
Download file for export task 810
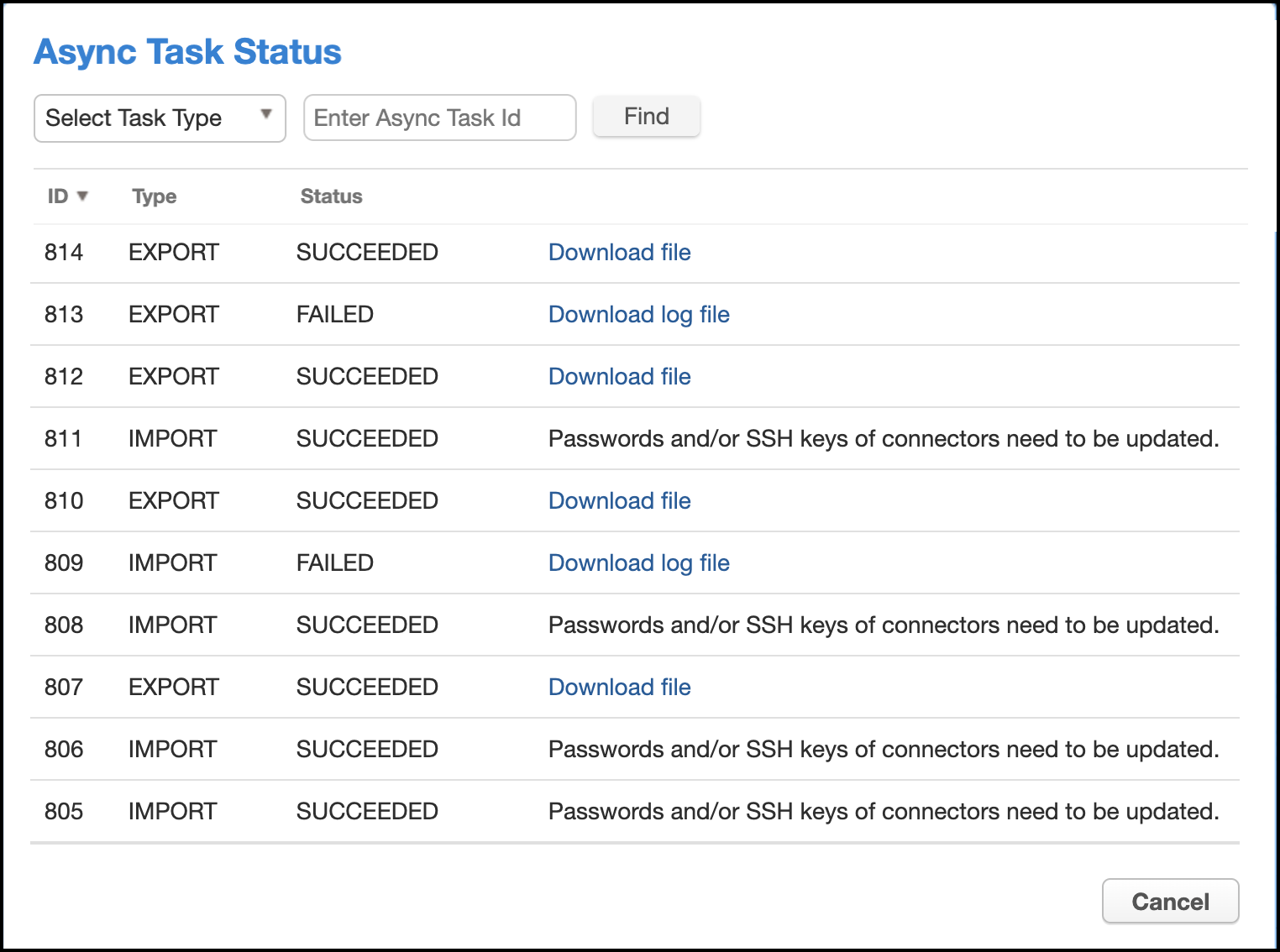tap(619, 501)
